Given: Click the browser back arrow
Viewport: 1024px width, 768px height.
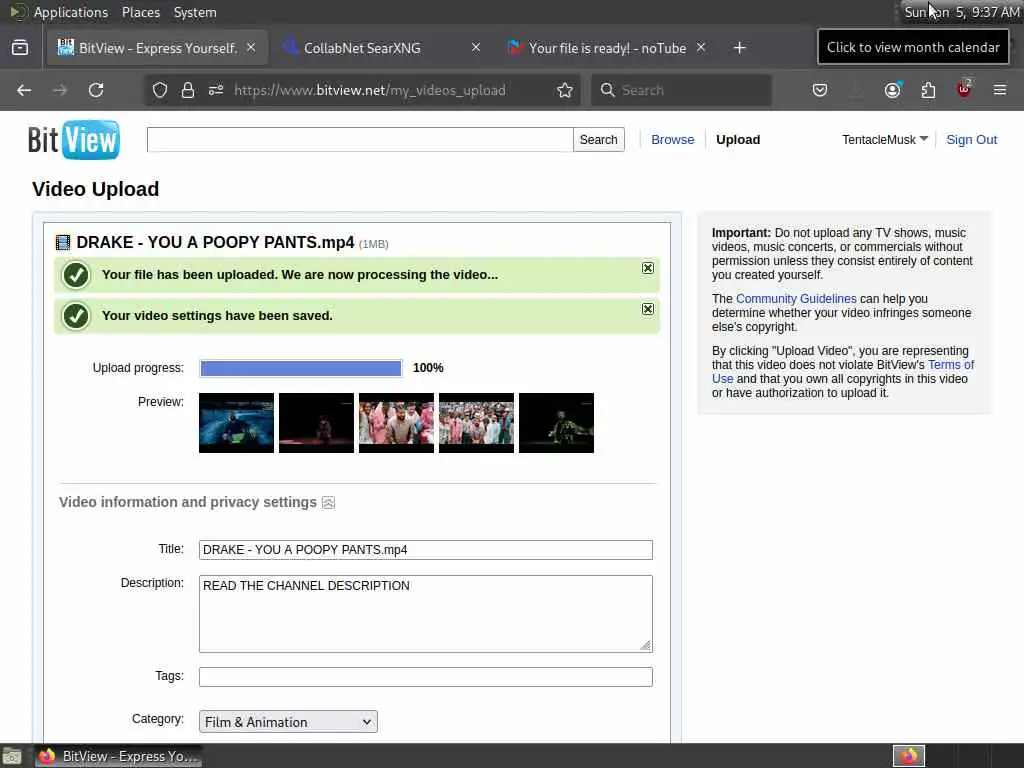Looking at the screenshot, I should point(24,90).
